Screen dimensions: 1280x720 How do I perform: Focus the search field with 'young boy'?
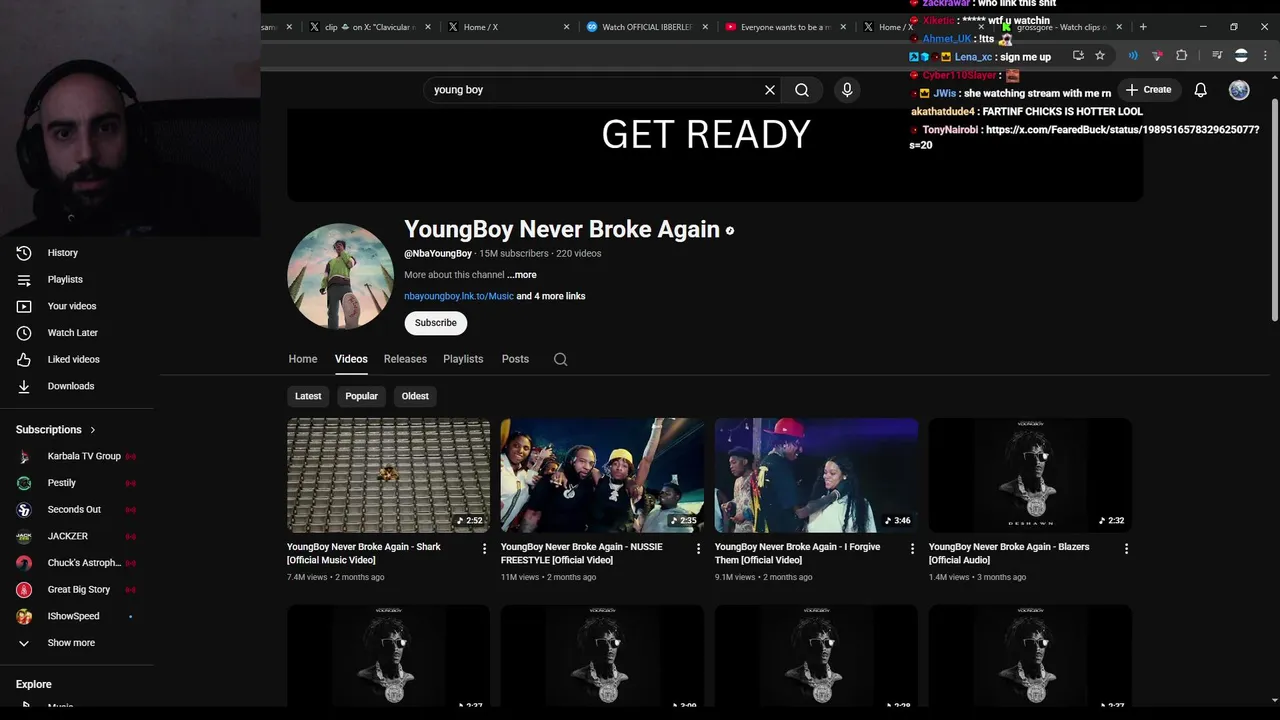[x=595, y=90]
